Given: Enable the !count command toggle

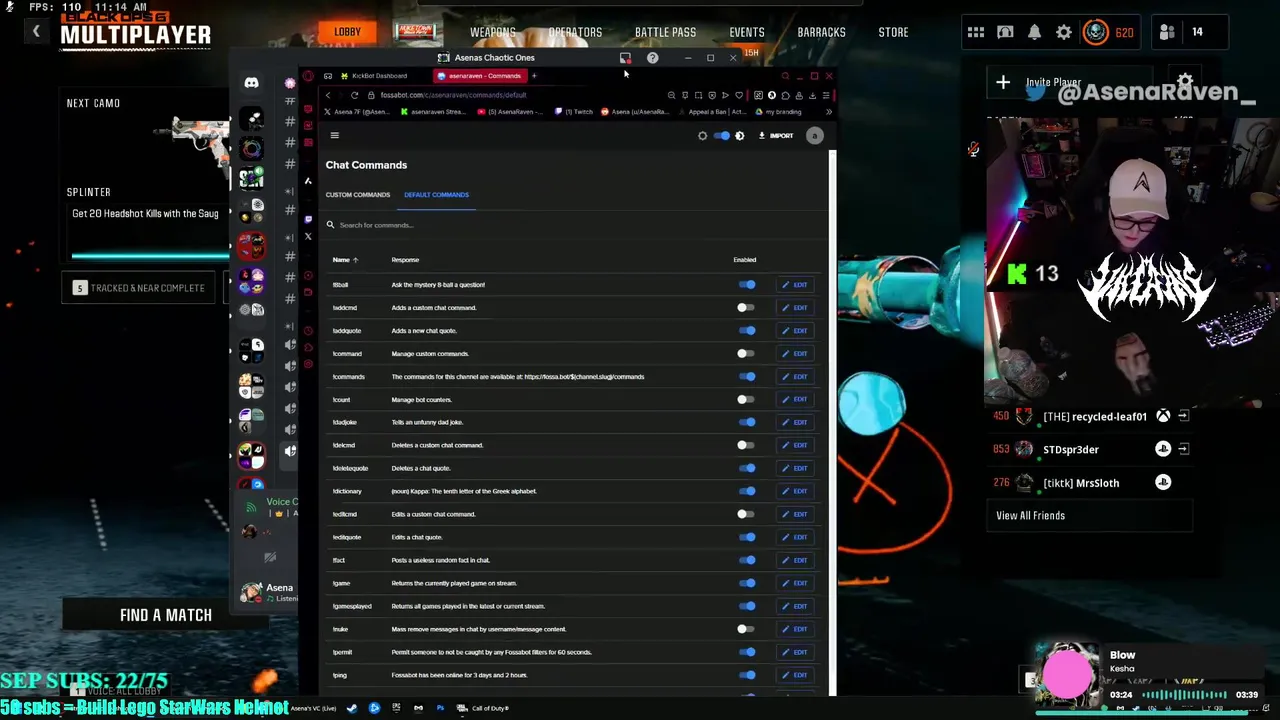Looking at the screenshot, I should tap(745, 400).
